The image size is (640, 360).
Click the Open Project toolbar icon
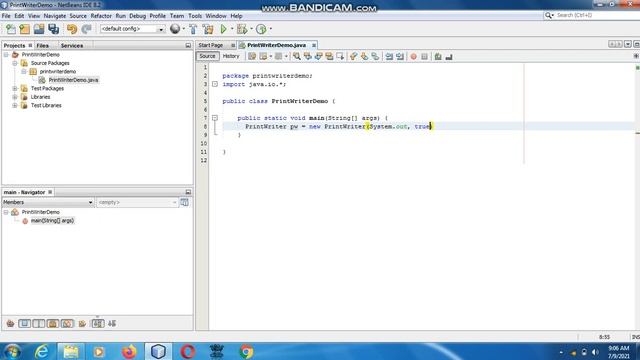tap(39, 29)
